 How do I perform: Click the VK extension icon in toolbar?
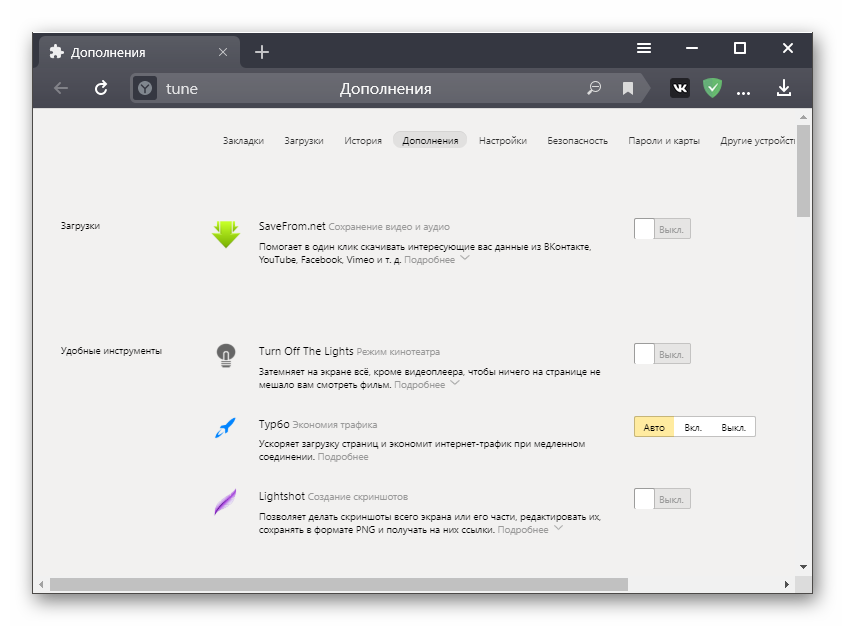coord(680,88)
